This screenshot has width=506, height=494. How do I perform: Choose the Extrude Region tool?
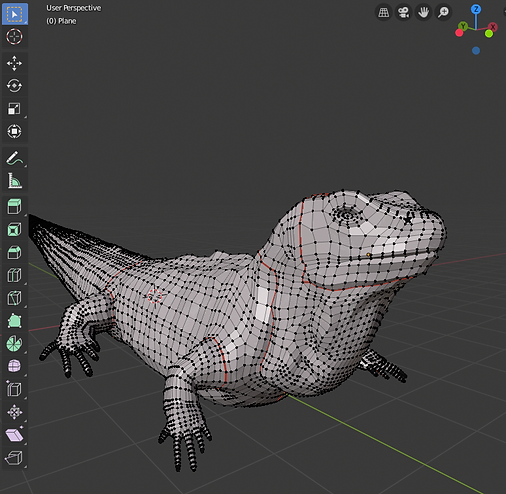(x=14, y=207)
